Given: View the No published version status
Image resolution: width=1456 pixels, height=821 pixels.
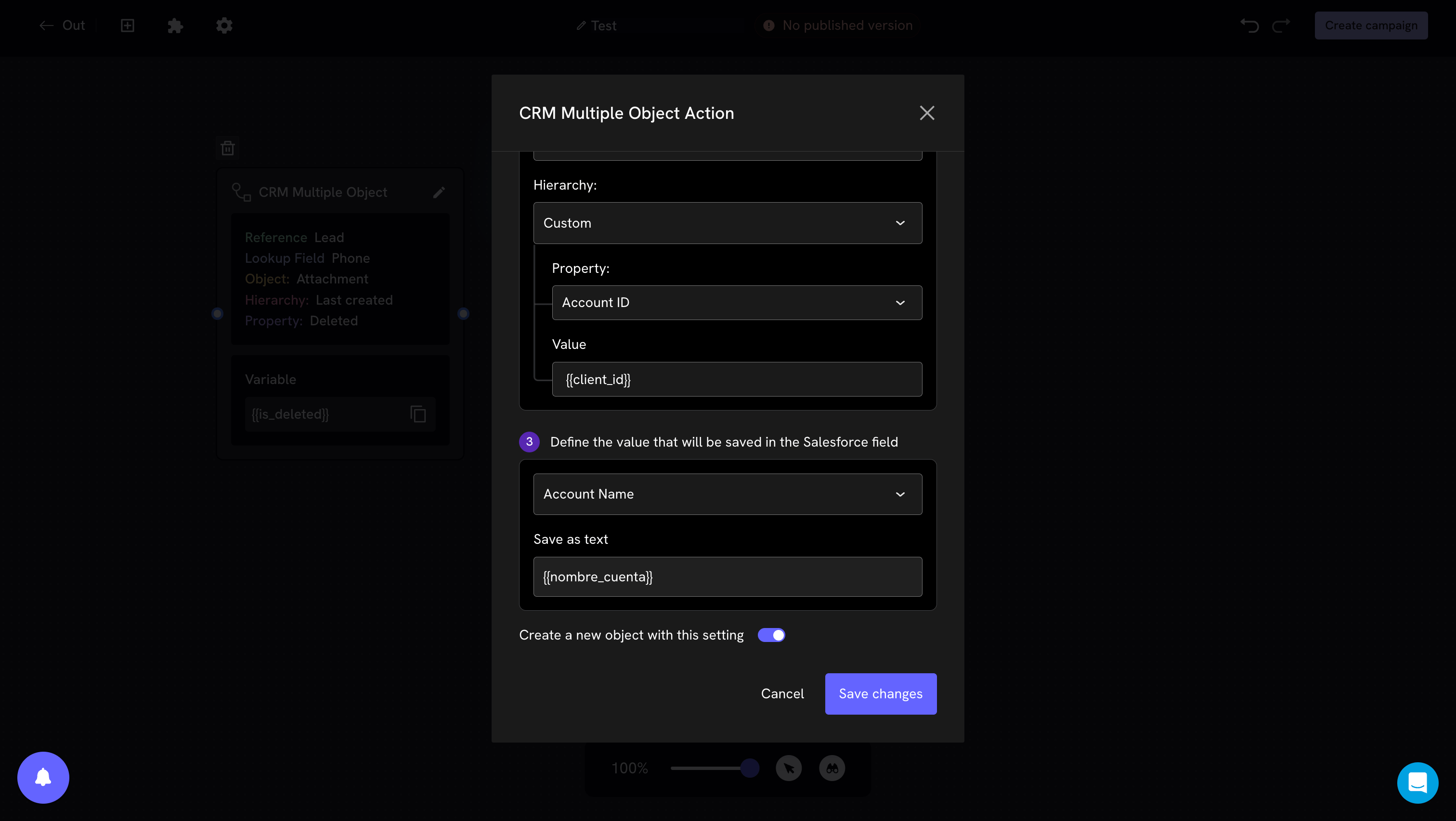Looking at the screenshot, I should click(x=838, y=26).
